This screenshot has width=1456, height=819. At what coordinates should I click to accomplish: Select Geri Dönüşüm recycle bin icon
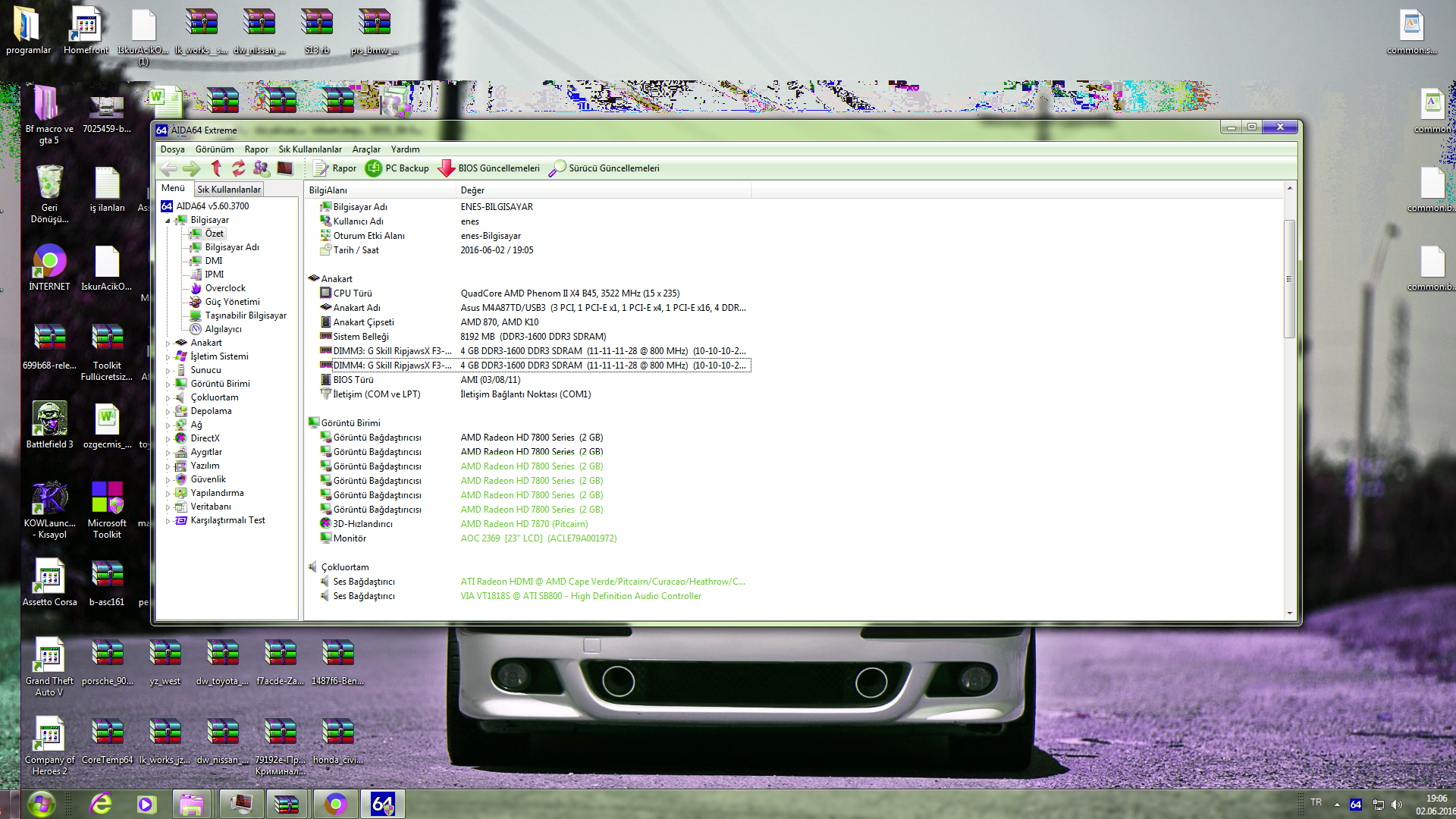click(x=49, y=194)
